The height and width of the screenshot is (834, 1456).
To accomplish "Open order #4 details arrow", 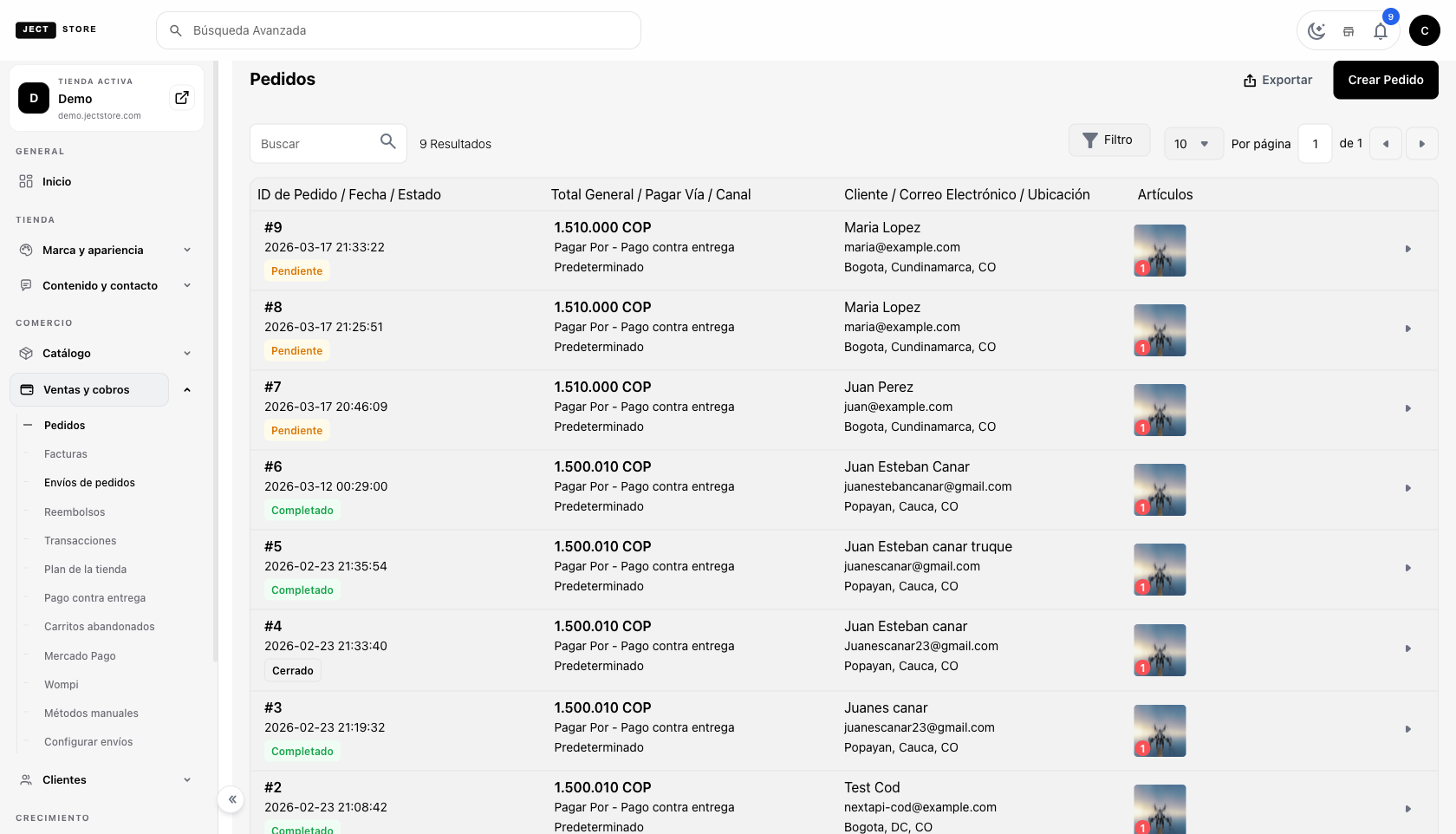I will coord(1408,648).
